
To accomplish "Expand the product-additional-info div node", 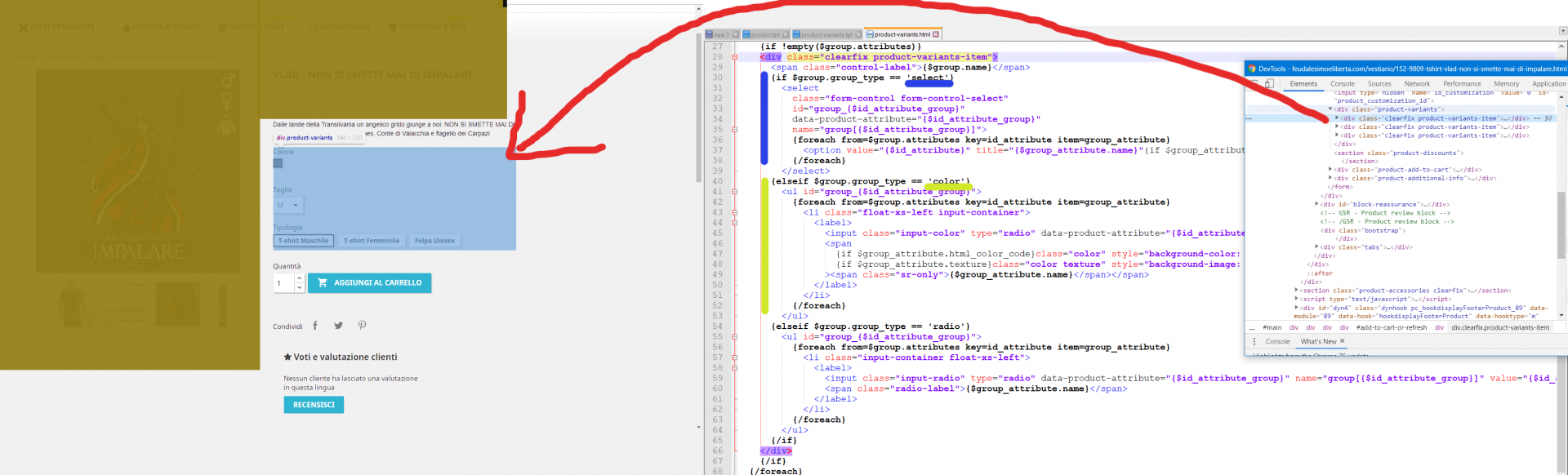I will (x=1330, y=178).
